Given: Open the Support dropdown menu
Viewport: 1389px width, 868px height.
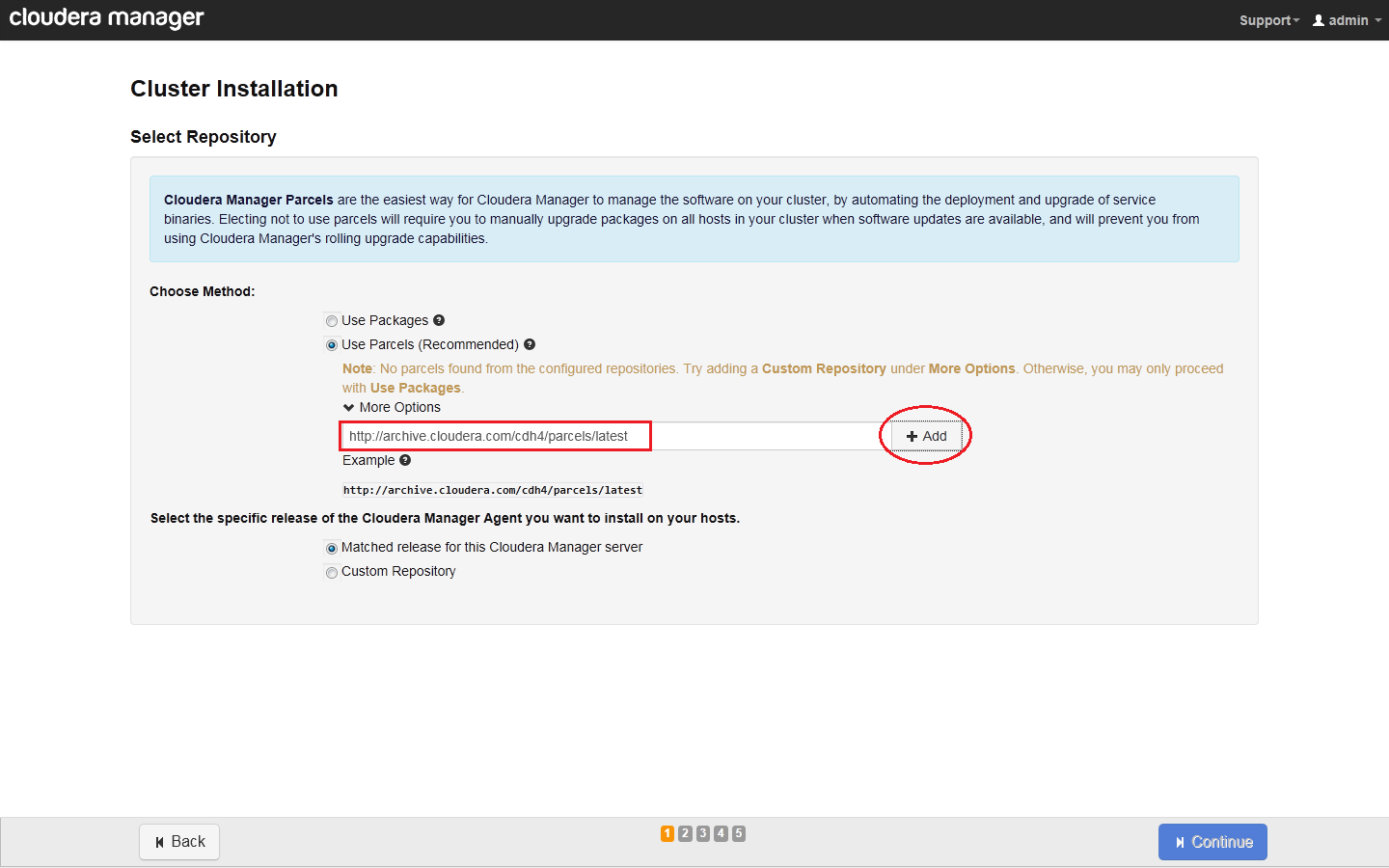Looking at the screenshot, I should click(1269, 20).
